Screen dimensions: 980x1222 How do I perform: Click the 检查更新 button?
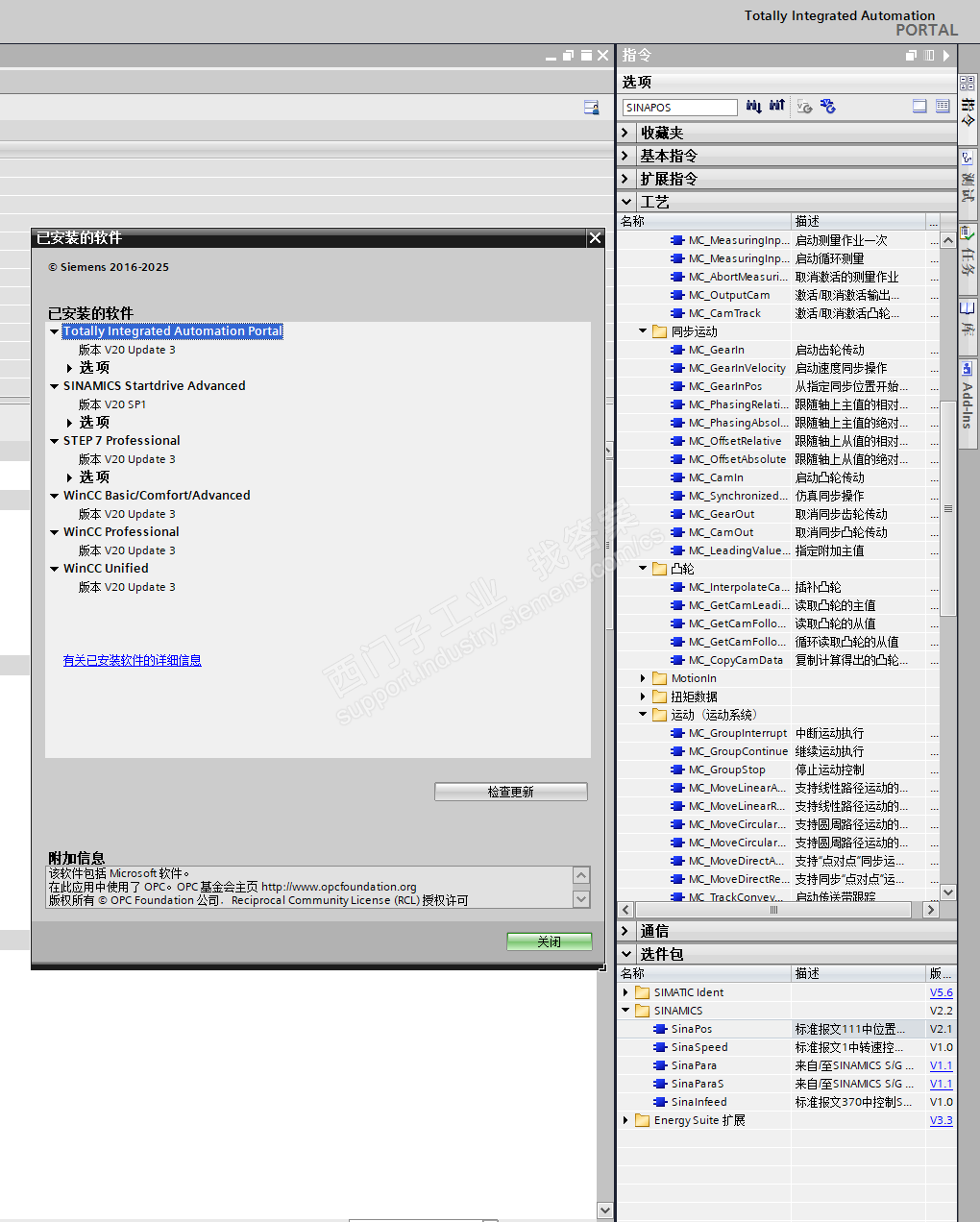point(511,792)
